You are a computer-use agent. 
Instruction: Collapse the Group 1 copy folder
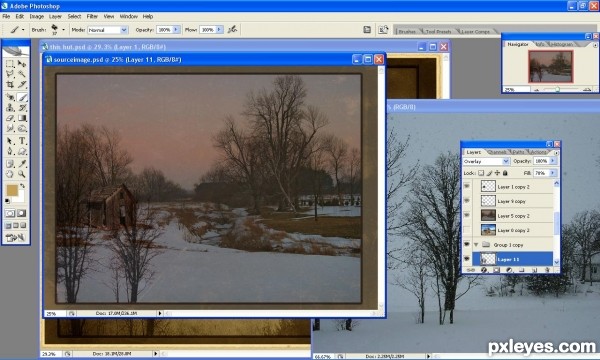[x=476, y=244]
